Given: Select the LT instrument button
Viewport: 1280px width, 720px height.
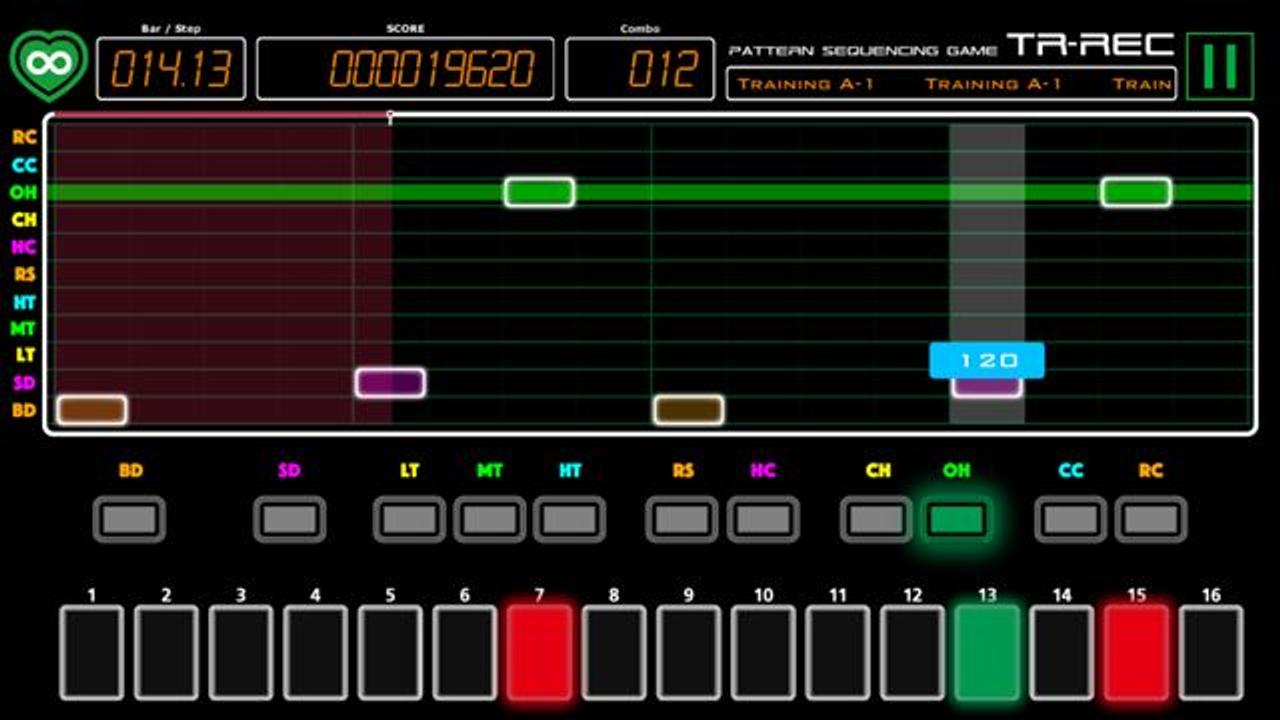Looking at the screenshot, I should pyautogui.click(x=410, y=520).
